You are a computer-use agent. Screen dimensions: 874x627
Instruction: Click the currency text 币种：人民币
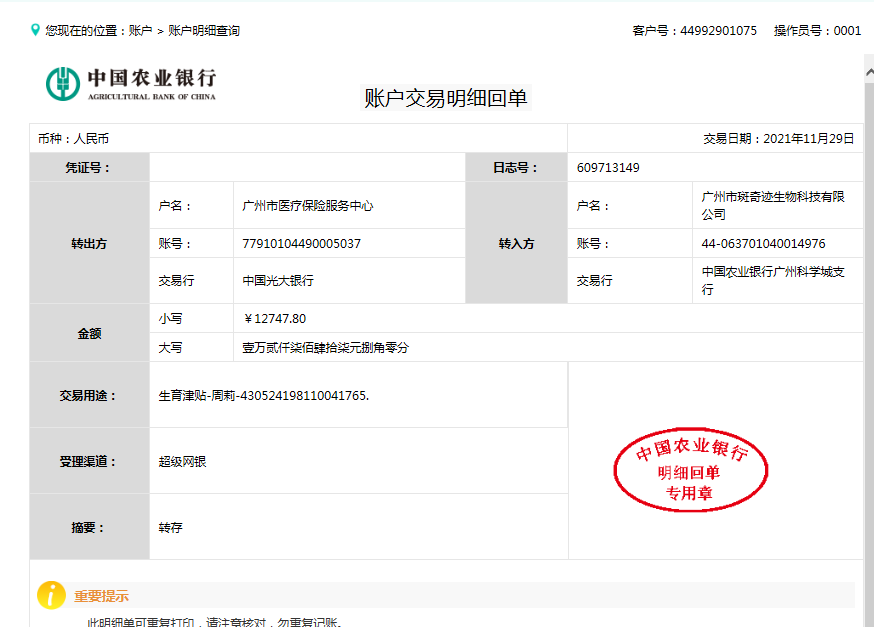[73, 139]
